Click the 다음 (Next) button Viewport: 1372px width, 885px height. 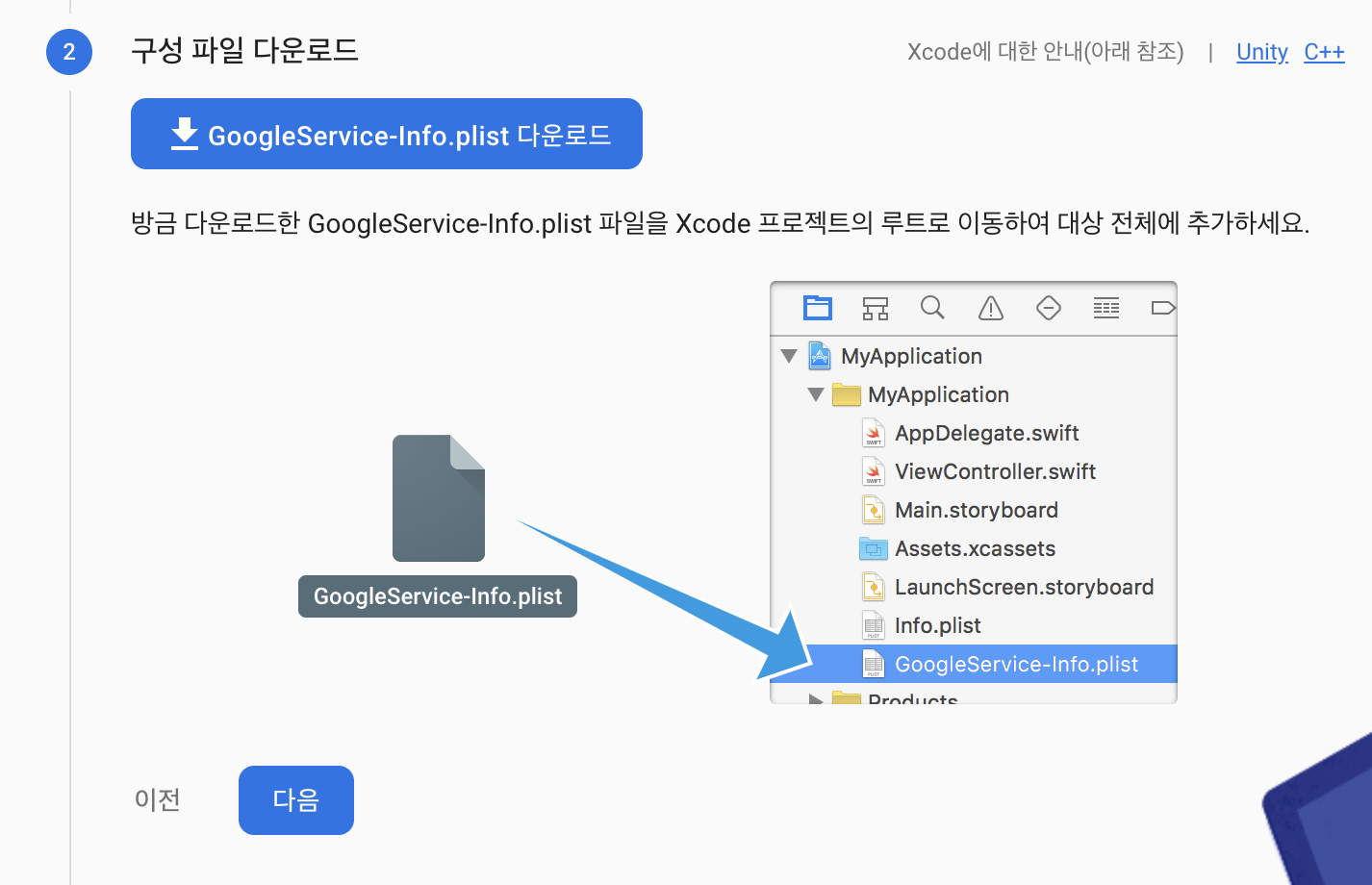296,799
